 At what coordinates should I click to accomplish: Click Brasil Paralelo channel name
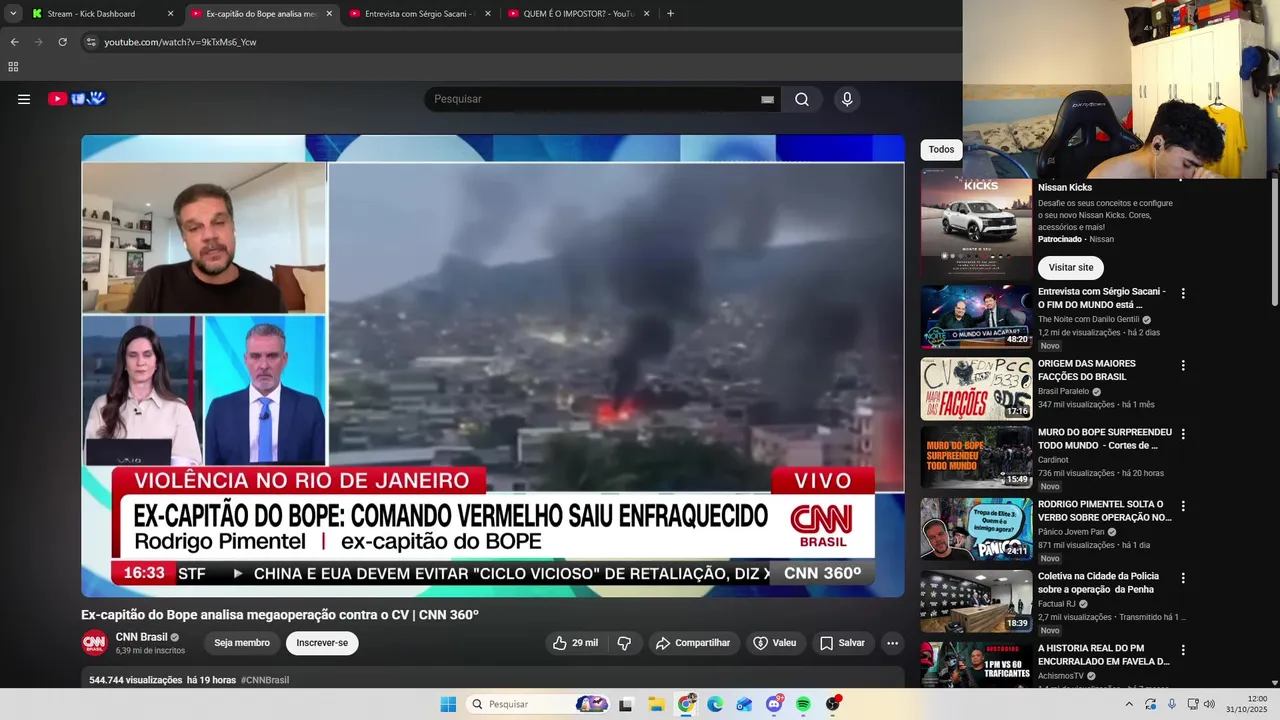[x=1064, y=392]
